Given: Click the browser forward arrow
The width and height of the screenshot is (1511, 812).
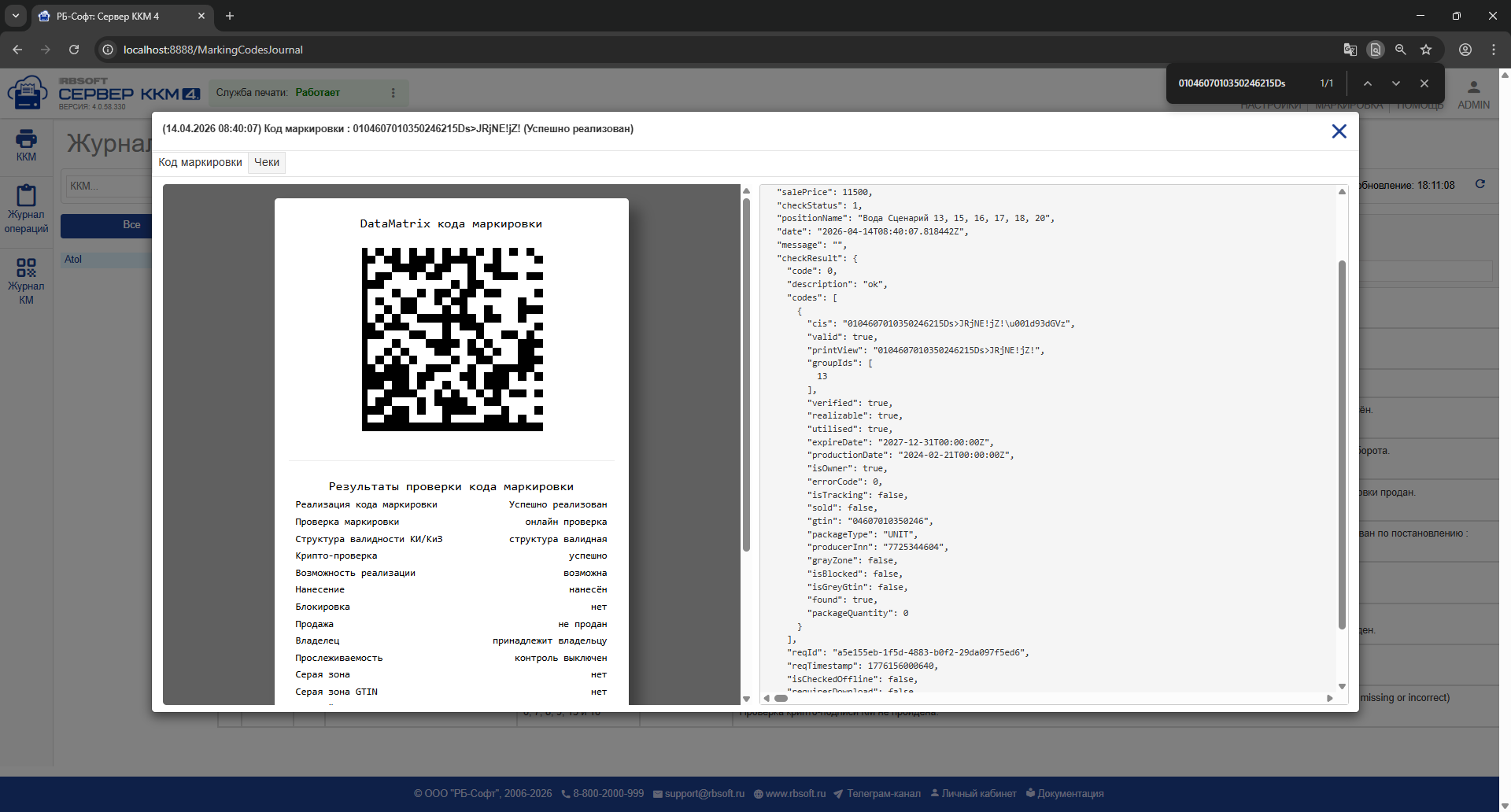Looking at the screenshot, I should 46,50.
